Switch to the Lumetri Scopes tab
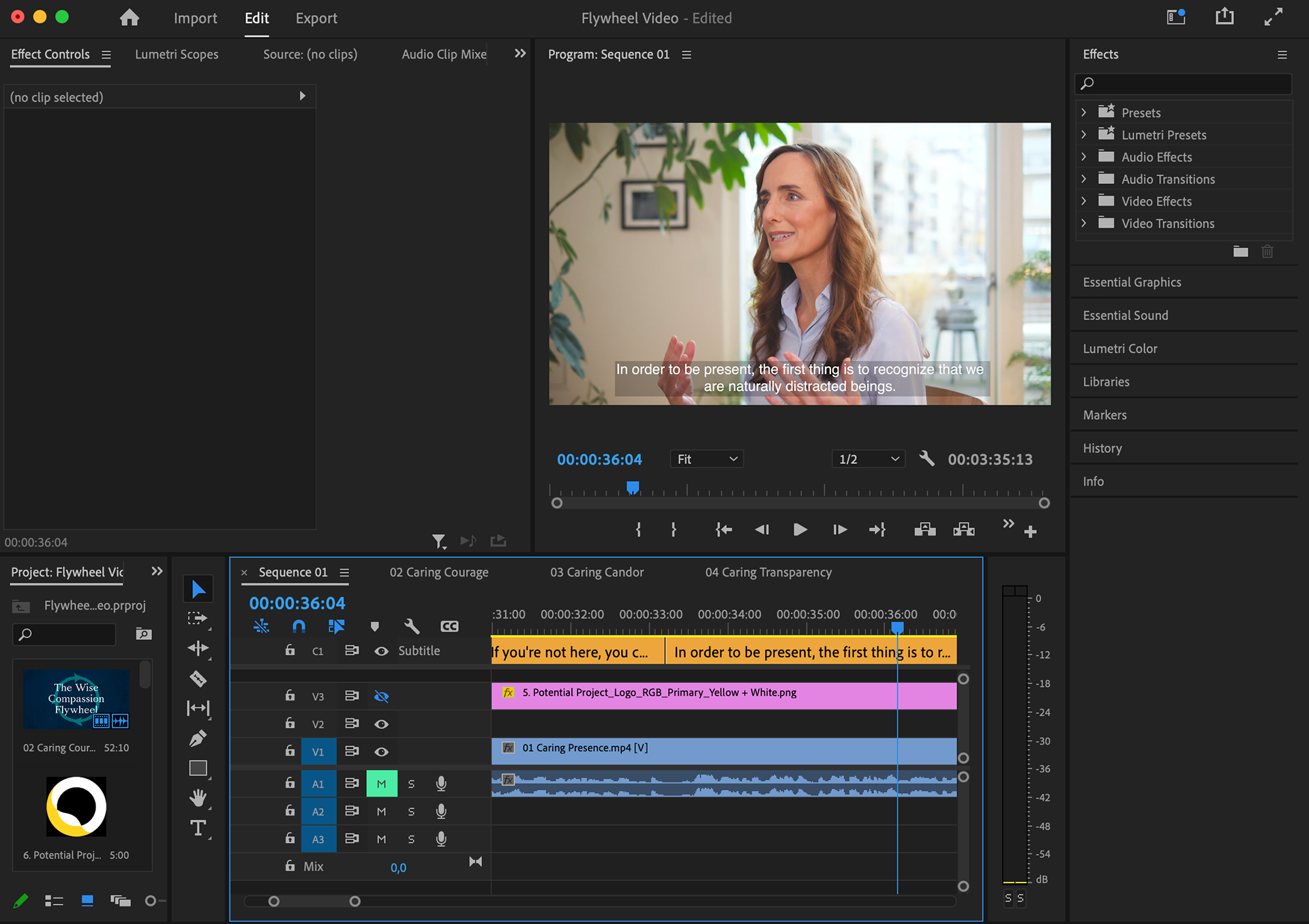1309x924 pixels. [177, 55]
